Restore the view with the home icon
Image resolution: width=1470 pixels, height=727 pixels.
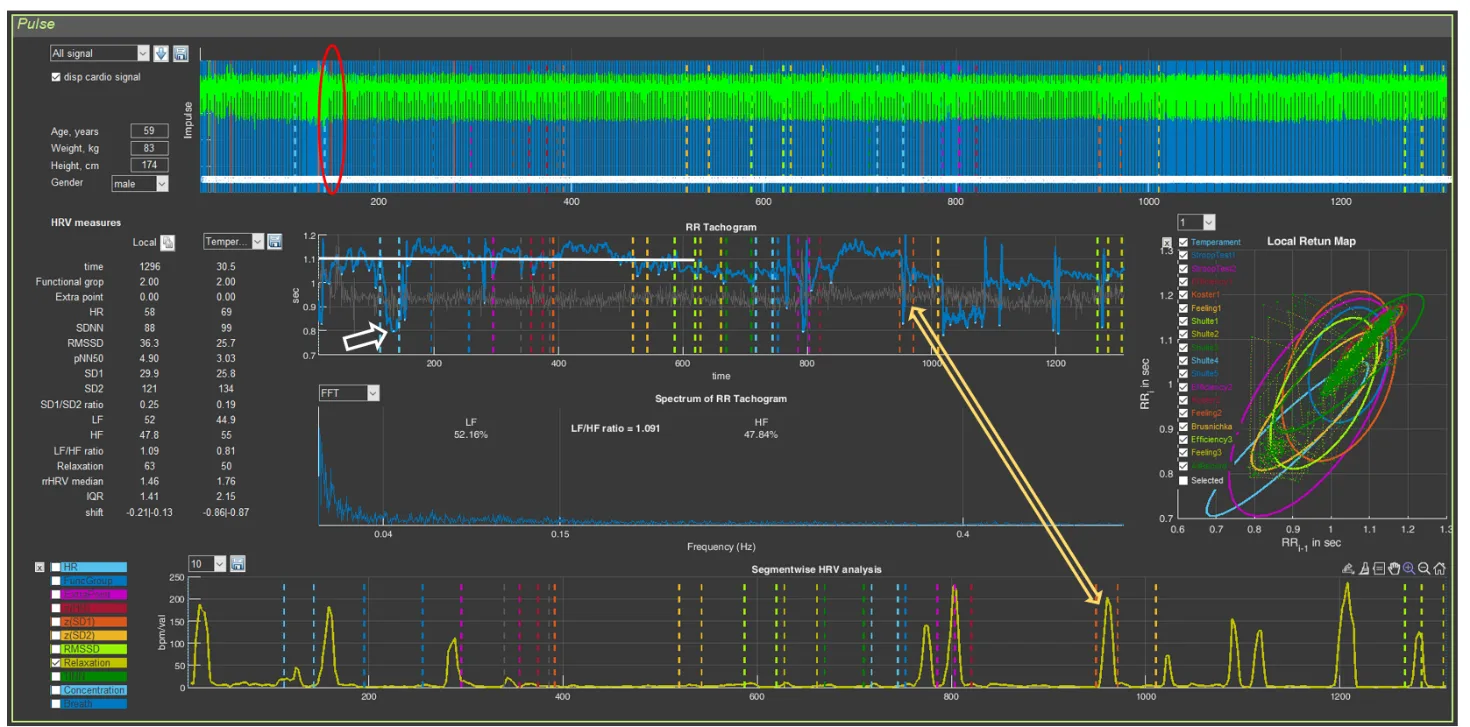pos(1439,568)
